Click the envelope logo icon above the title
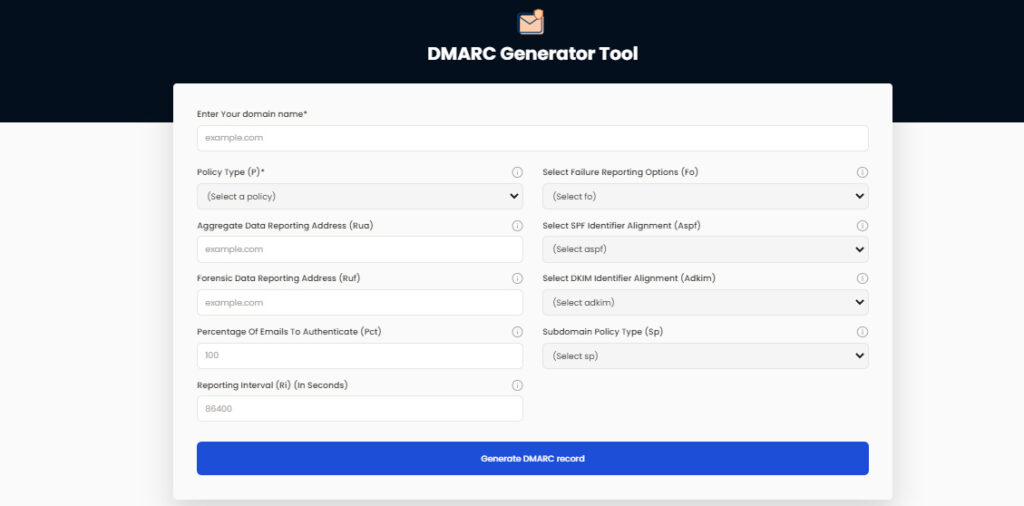 [x=531, y=22]
